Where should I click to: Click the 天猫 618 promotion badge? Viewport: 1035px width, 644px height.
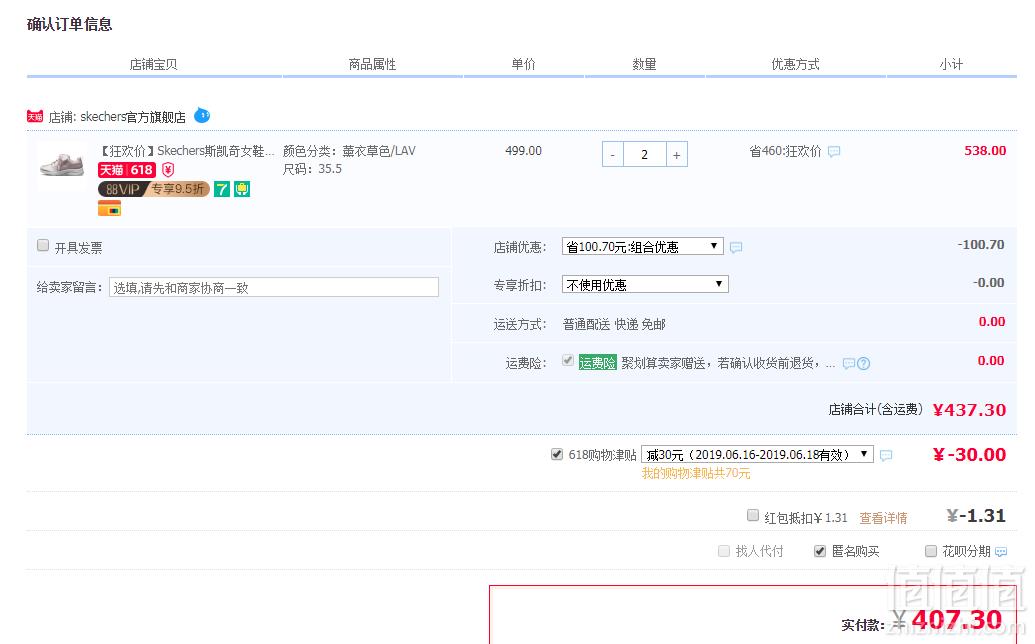(127, 170)
